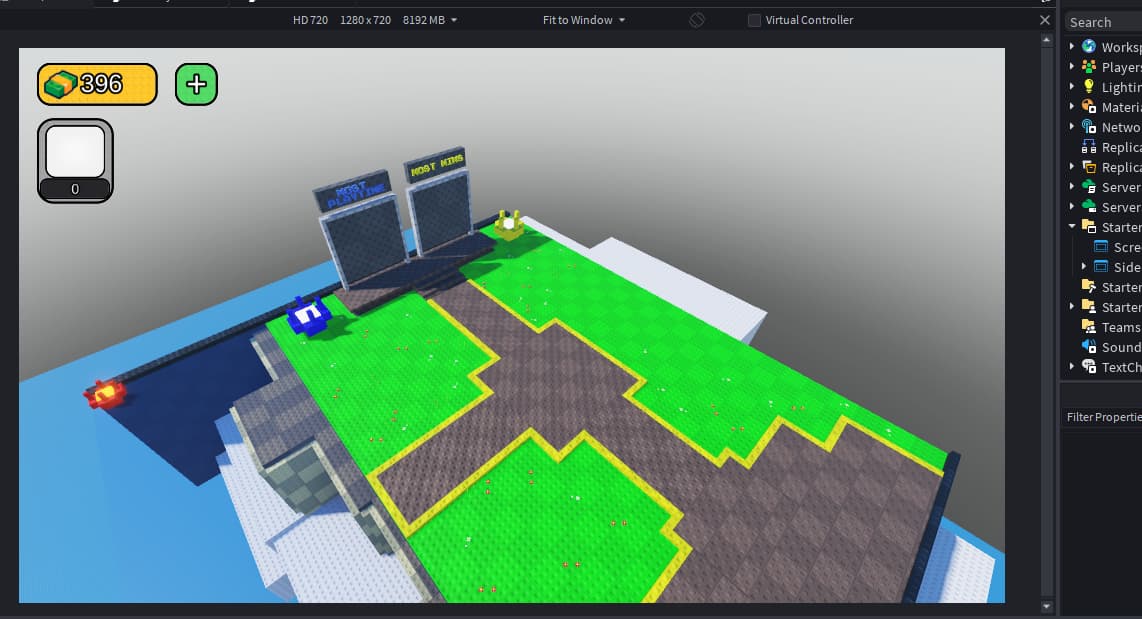The width and height of the screenshot is (1142, 619).
Task: Click the green plus buy-cash button
Action: tap(196, 84)
